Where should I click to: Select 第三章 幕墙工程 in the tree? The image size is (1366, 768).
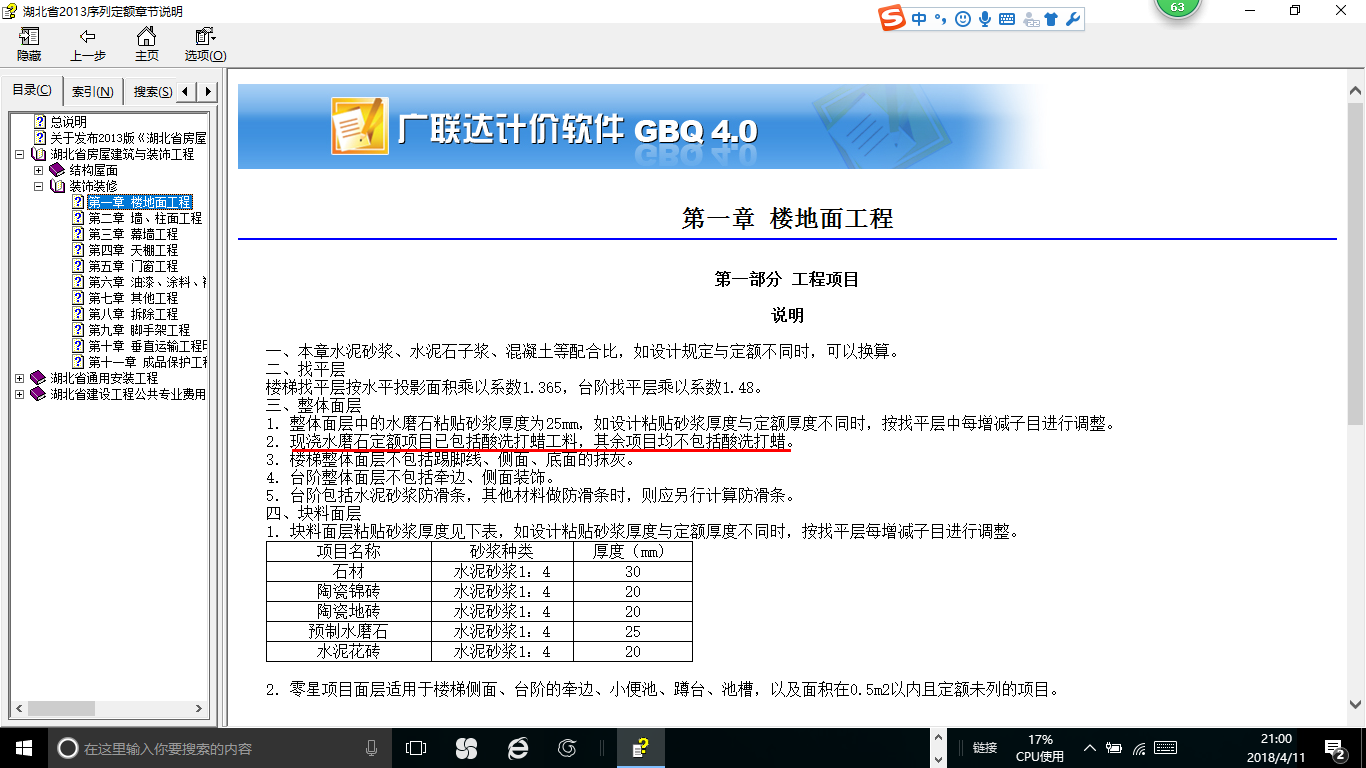point(133,234)
